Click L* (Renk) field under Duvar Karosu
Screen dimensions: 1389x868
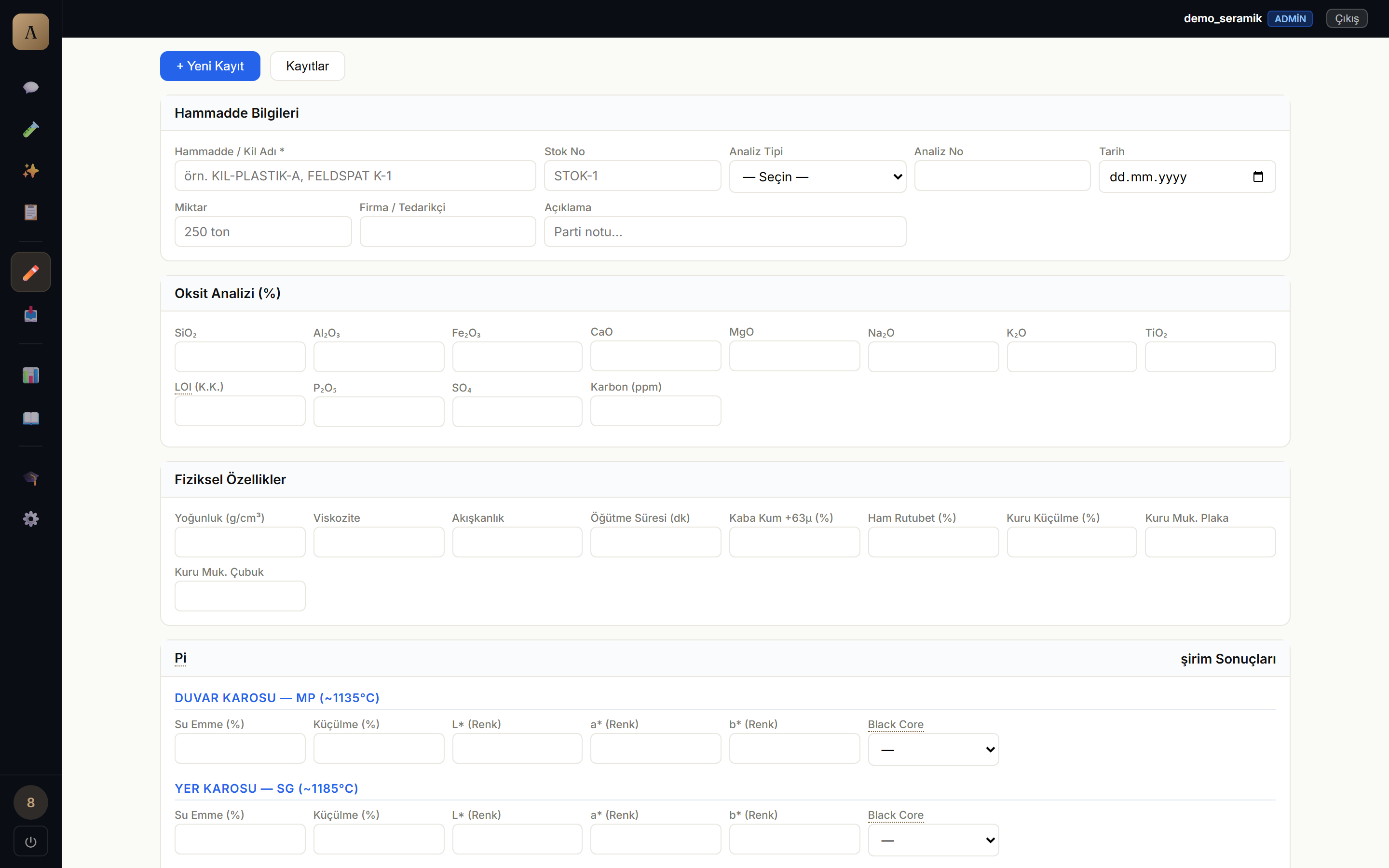(x=517, y=748)
